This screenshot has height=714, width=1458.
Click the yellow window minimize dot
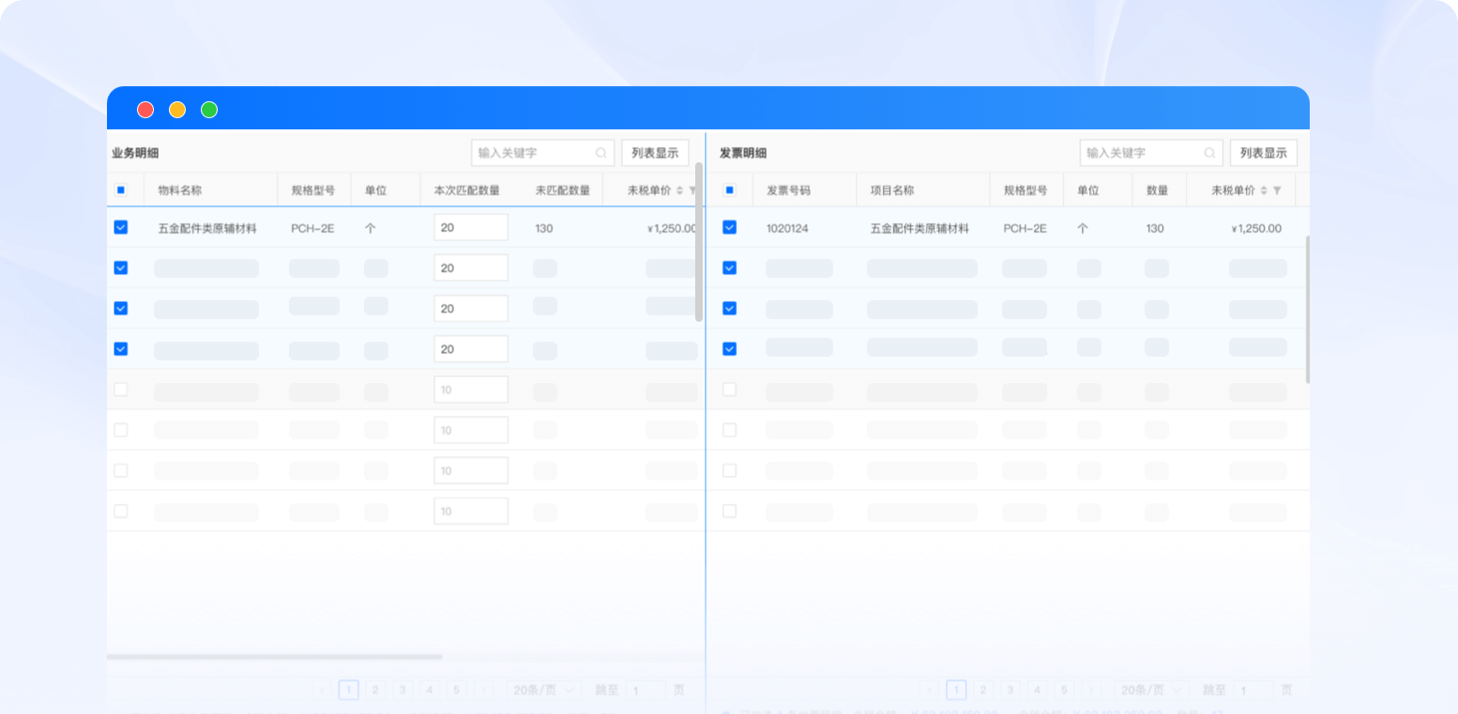177,110
